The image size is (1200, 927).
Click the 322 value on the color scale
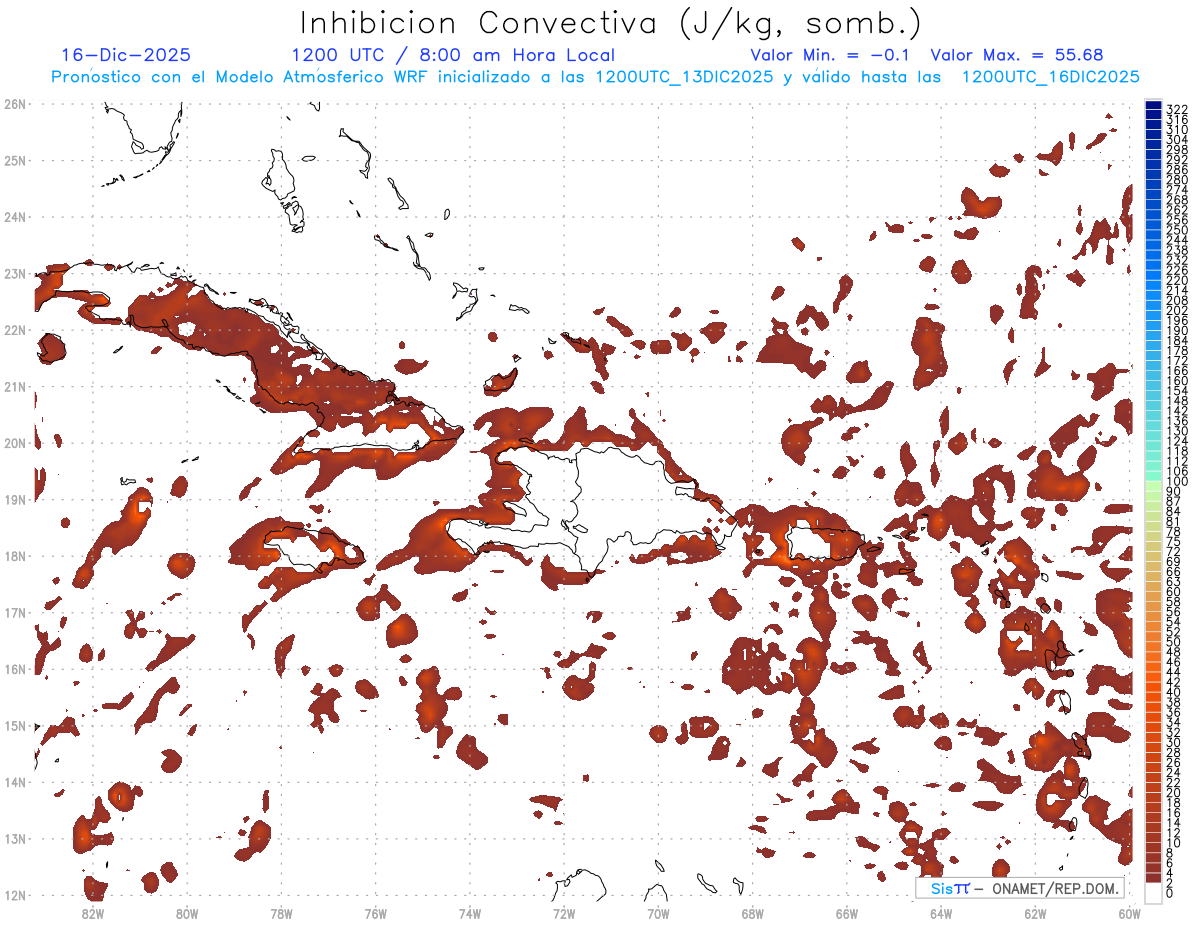1177,109
